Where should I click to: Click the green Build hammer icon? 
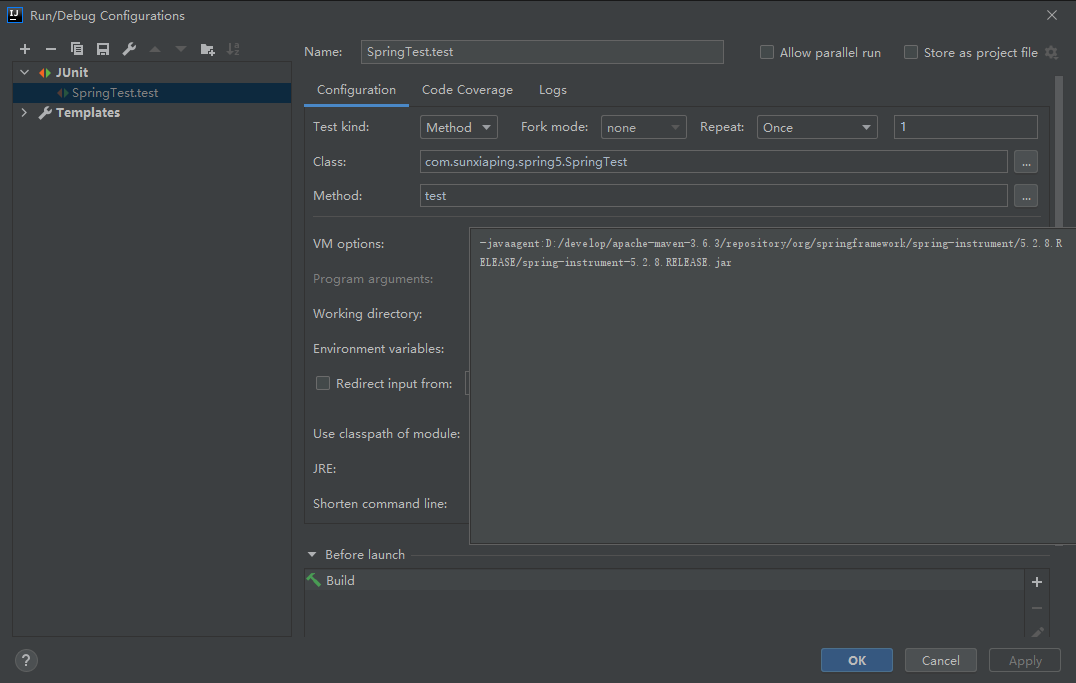314,580
